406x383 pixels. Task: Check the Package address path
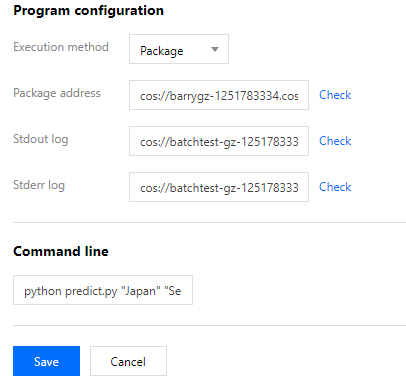tap(335, 95)
